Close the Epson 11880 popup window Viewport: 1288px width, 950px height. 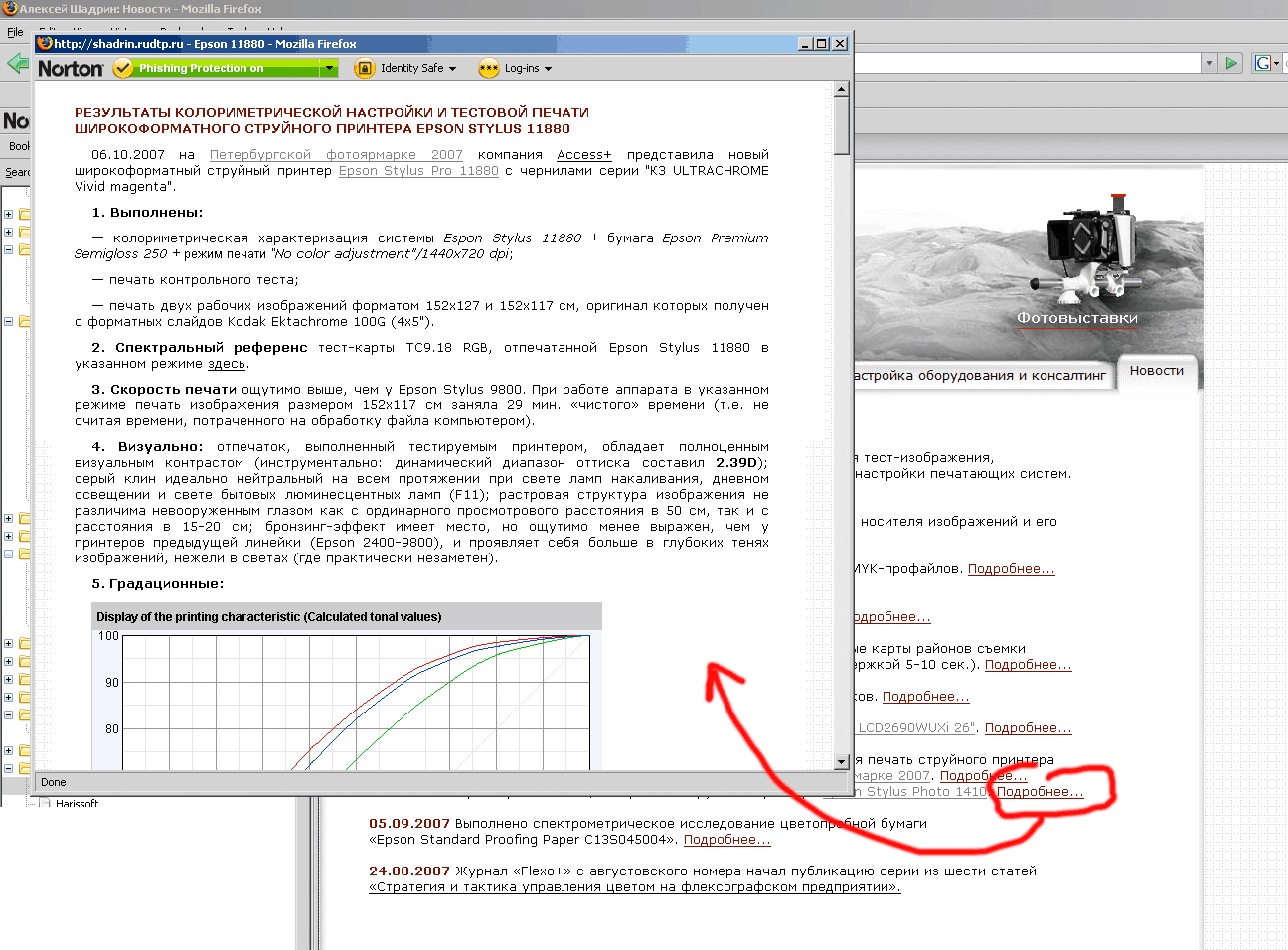(840, 44)
